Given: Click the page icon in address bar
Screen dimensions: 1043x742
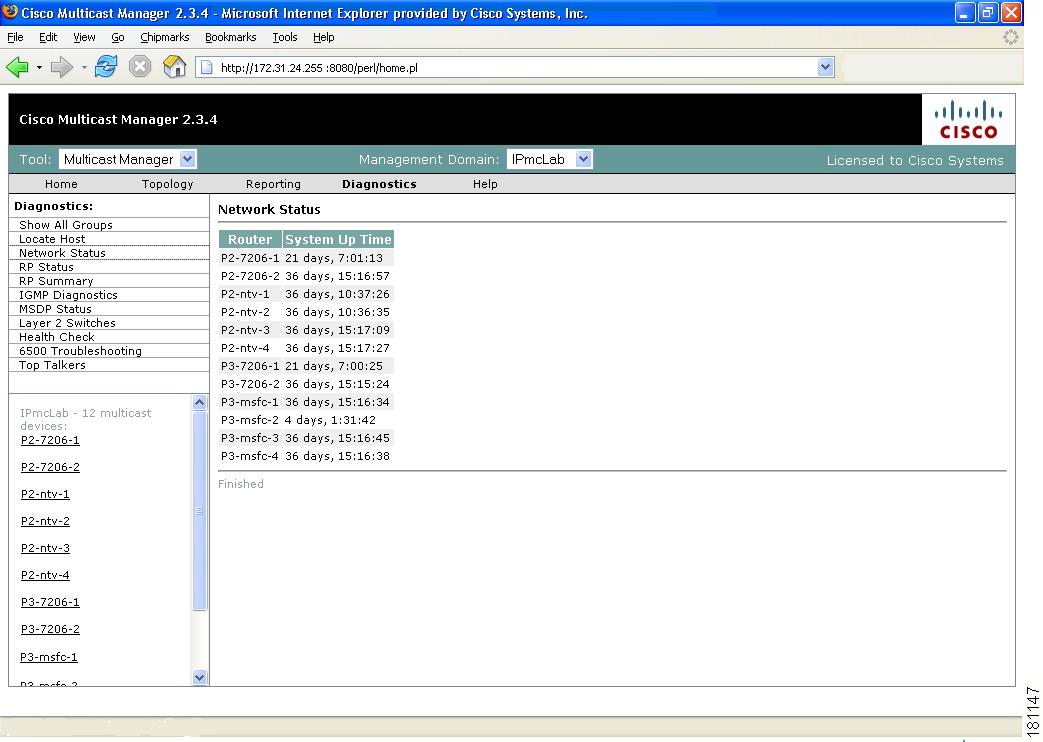Looking at the screenshot, I should (x=207, y=67).
